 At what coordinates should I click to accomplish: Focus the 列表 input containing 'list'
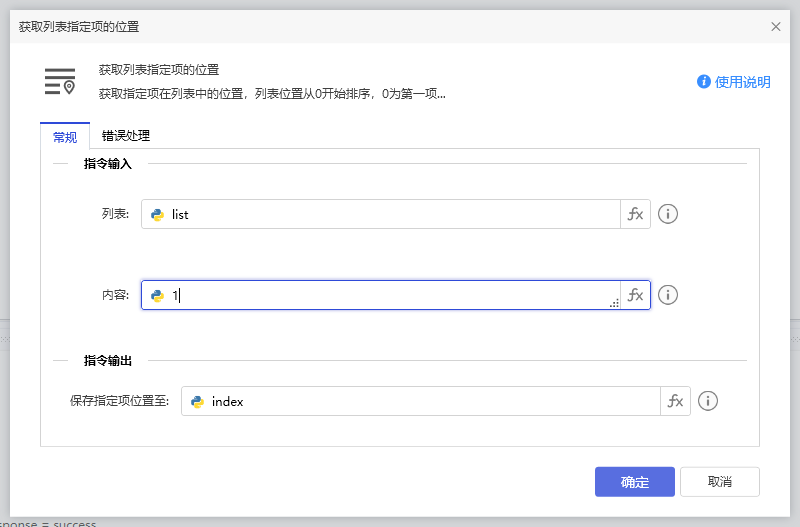tap(390, 214)
